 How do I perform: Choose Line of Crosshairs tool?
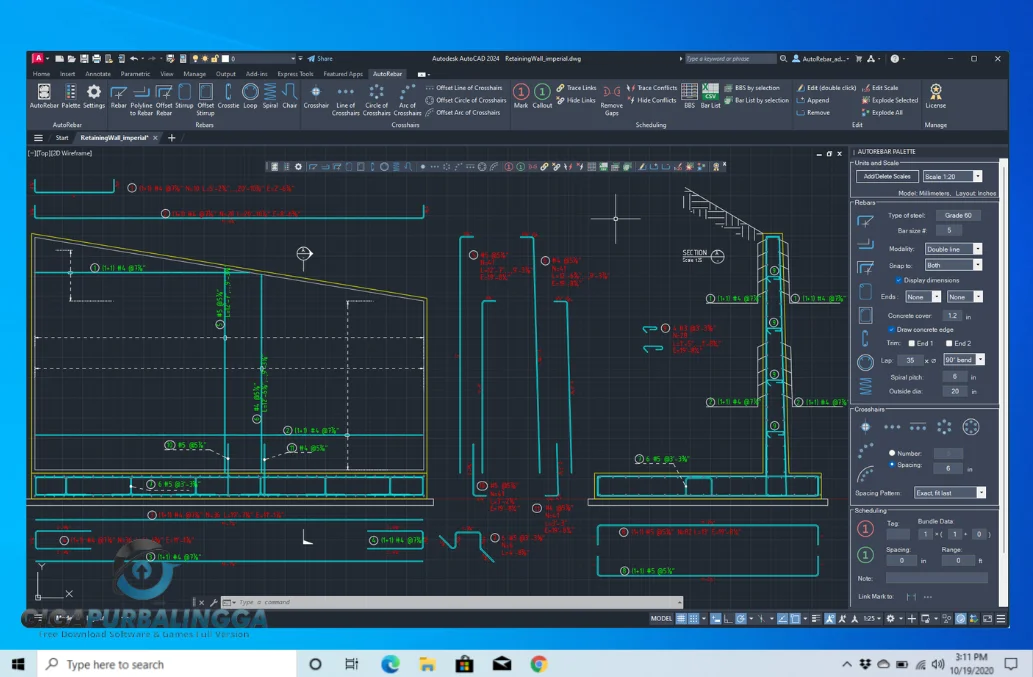(345, 100)
